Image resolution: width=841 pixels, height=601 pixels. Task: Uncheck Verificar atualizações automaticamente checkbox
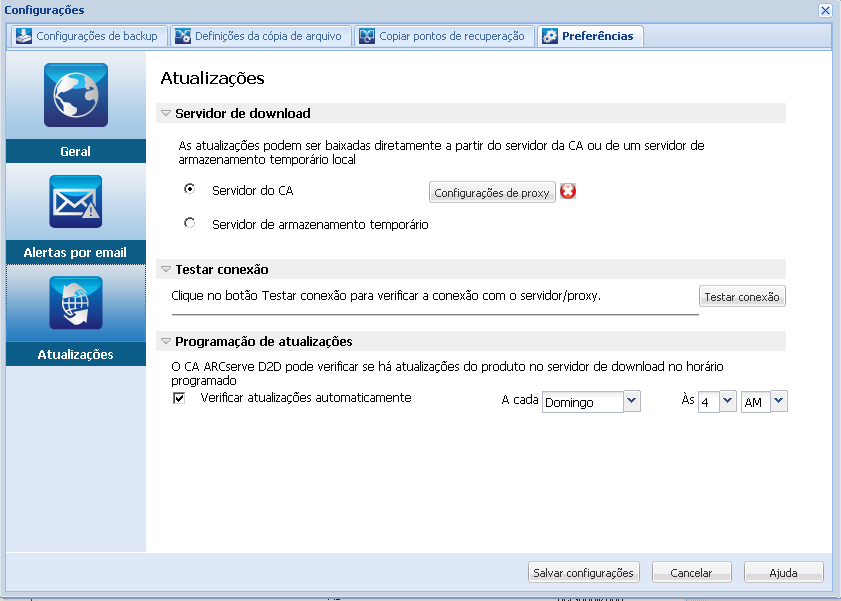179,398
